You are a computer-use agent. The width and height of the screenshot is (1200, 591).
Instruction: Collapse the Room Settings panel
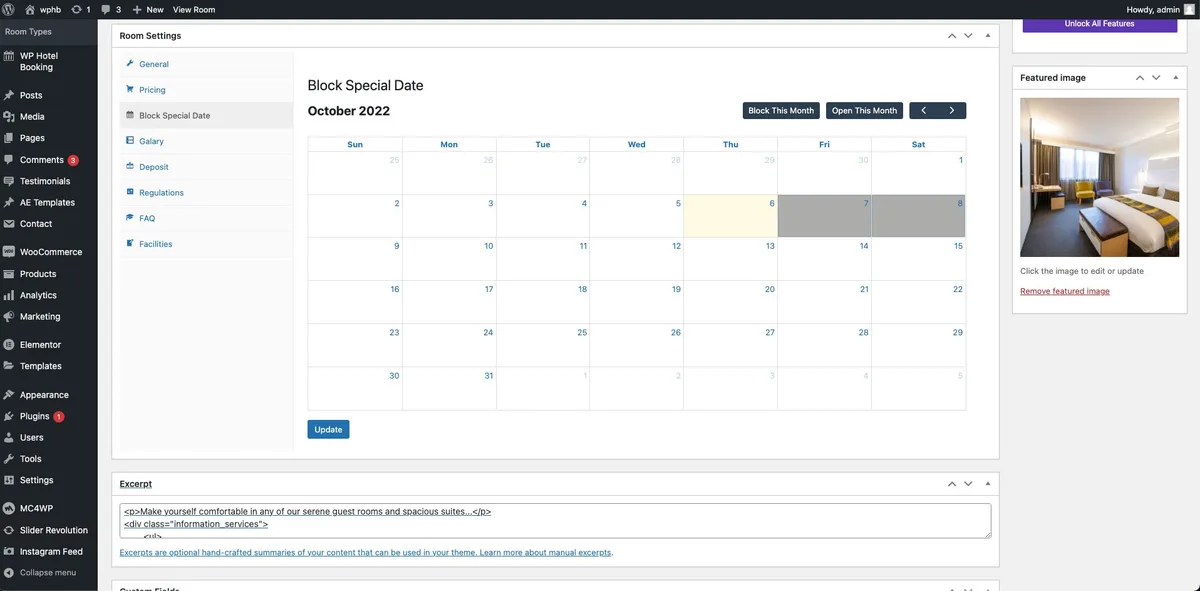point(987,35)
